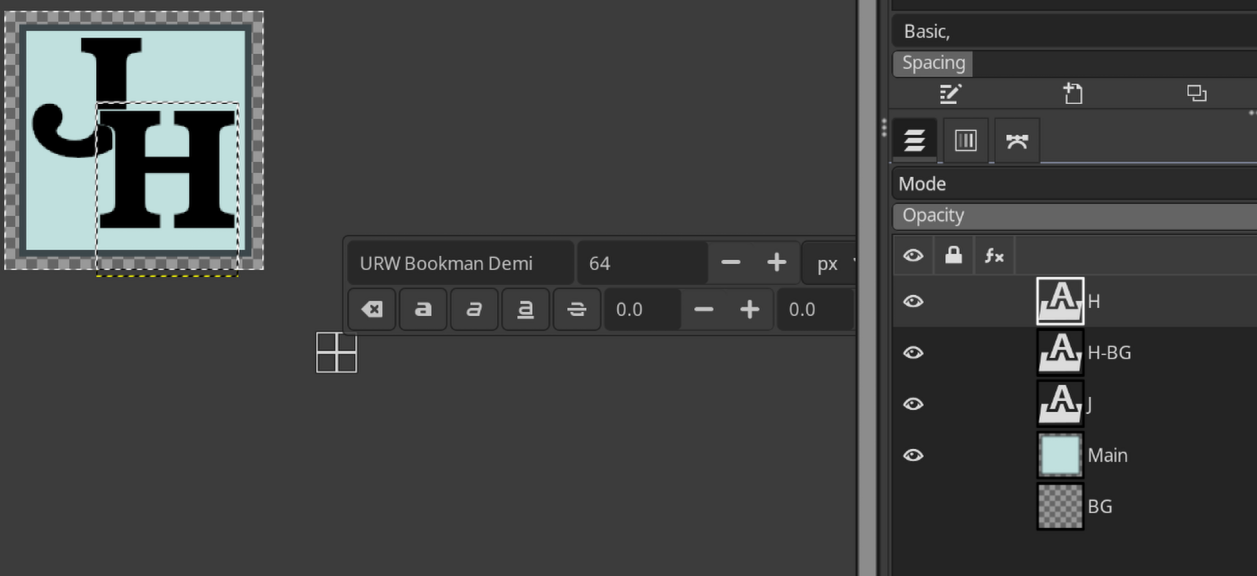The height and width of the screenshot is (576, 1257).
Task: Select the H text layer thumbnail
Action: click(x=1060, y=301)
